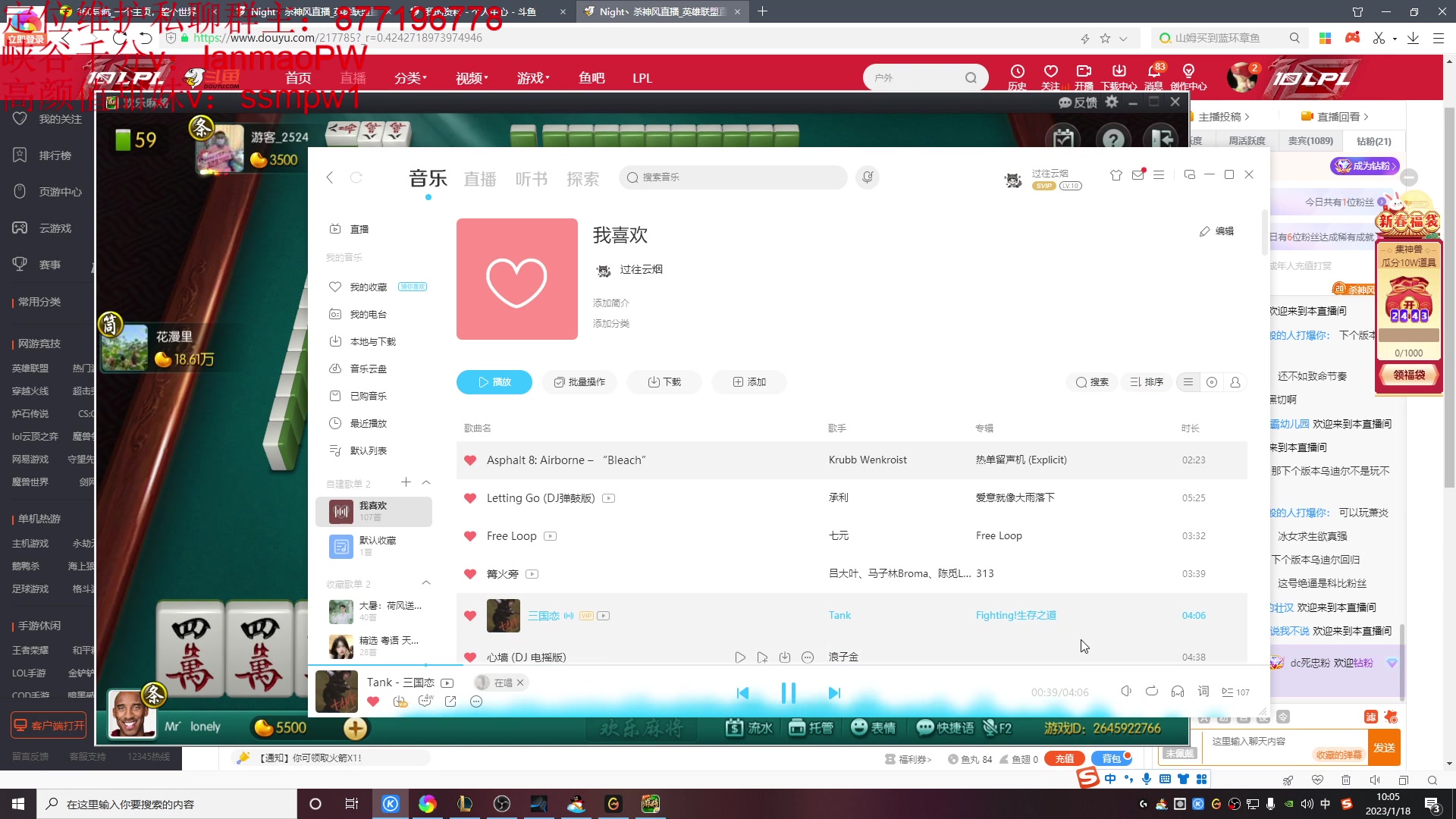Image resolution: width=1456 pixels, height=819 pixels.
Task: Switch to the 听书 tab
Action: click(532, 179)
